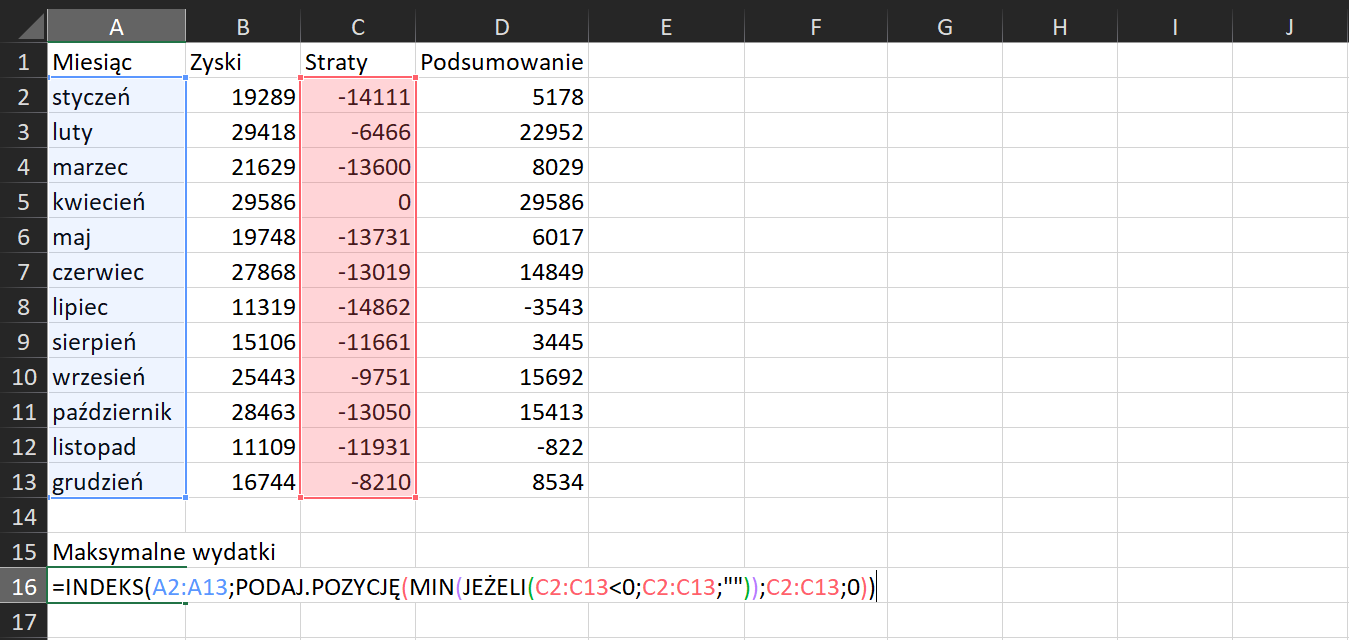Select the Podsumowanie header cell
Screen dimensions: 1349x640
tap(501, 61)
